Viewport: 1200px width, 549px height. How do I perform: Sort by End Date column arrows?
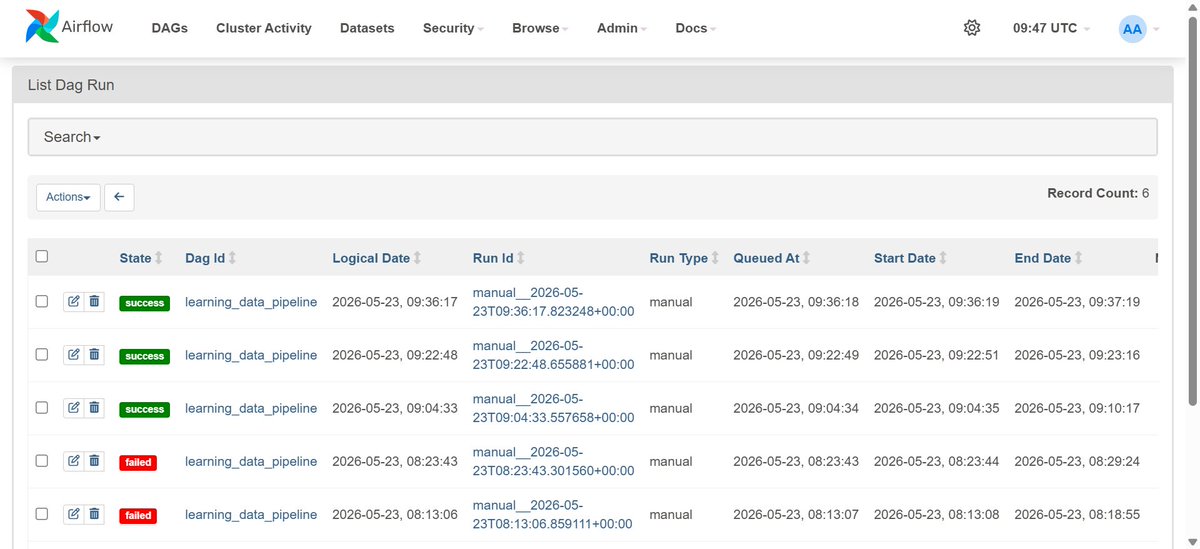click(x=1078, y=258)
